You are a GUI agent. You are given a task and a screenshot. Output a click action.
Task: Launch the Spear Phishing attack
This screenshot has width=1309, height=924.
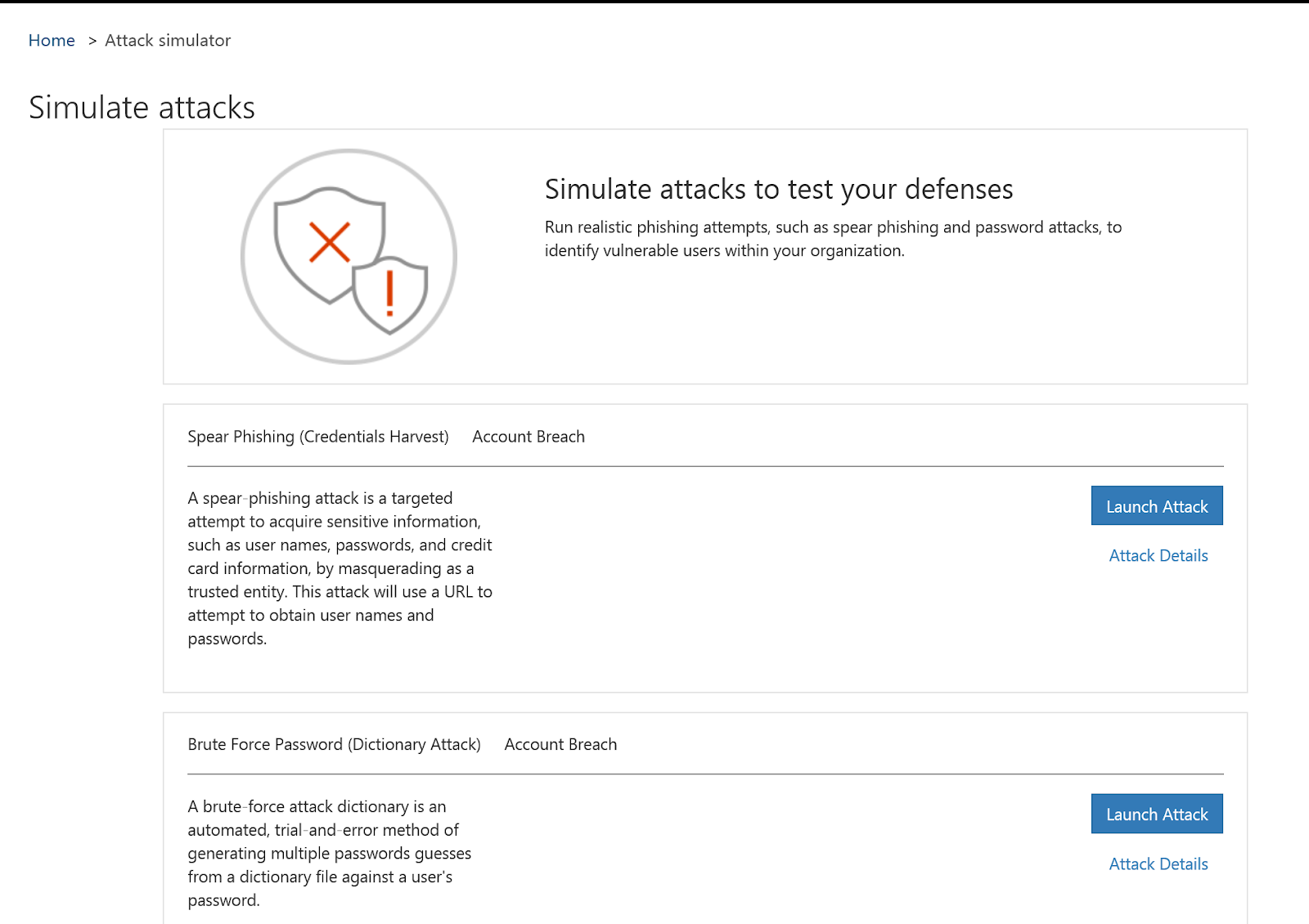click(1156, 505)
